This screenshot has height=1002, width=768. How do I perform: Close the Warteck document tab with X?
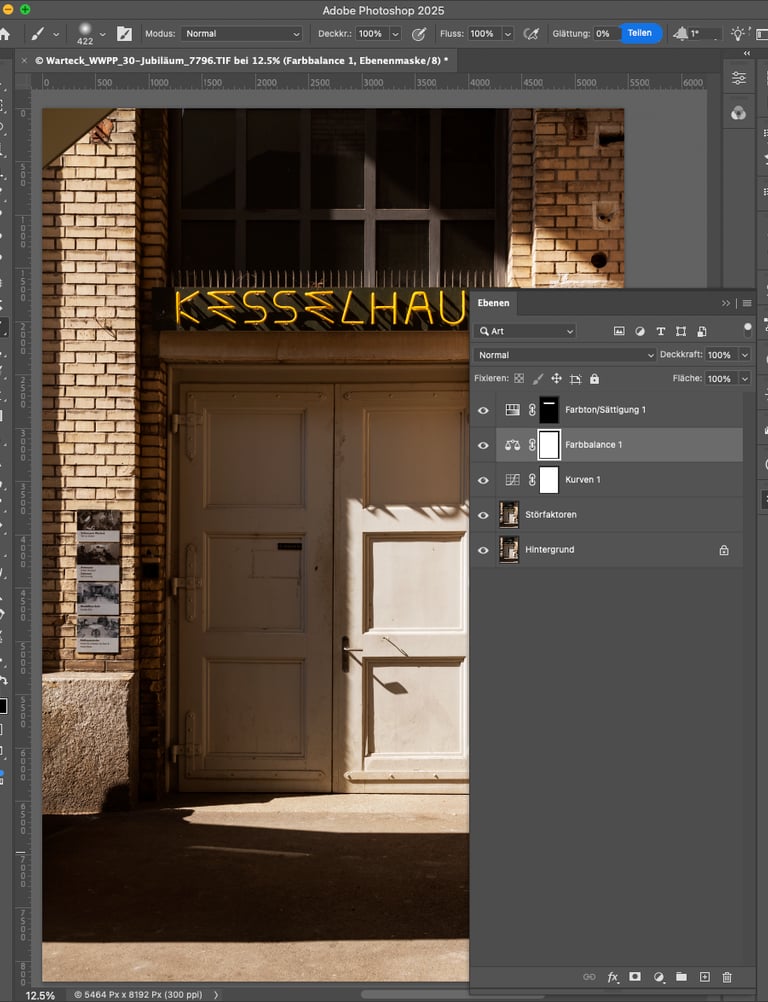pos(24,61)
